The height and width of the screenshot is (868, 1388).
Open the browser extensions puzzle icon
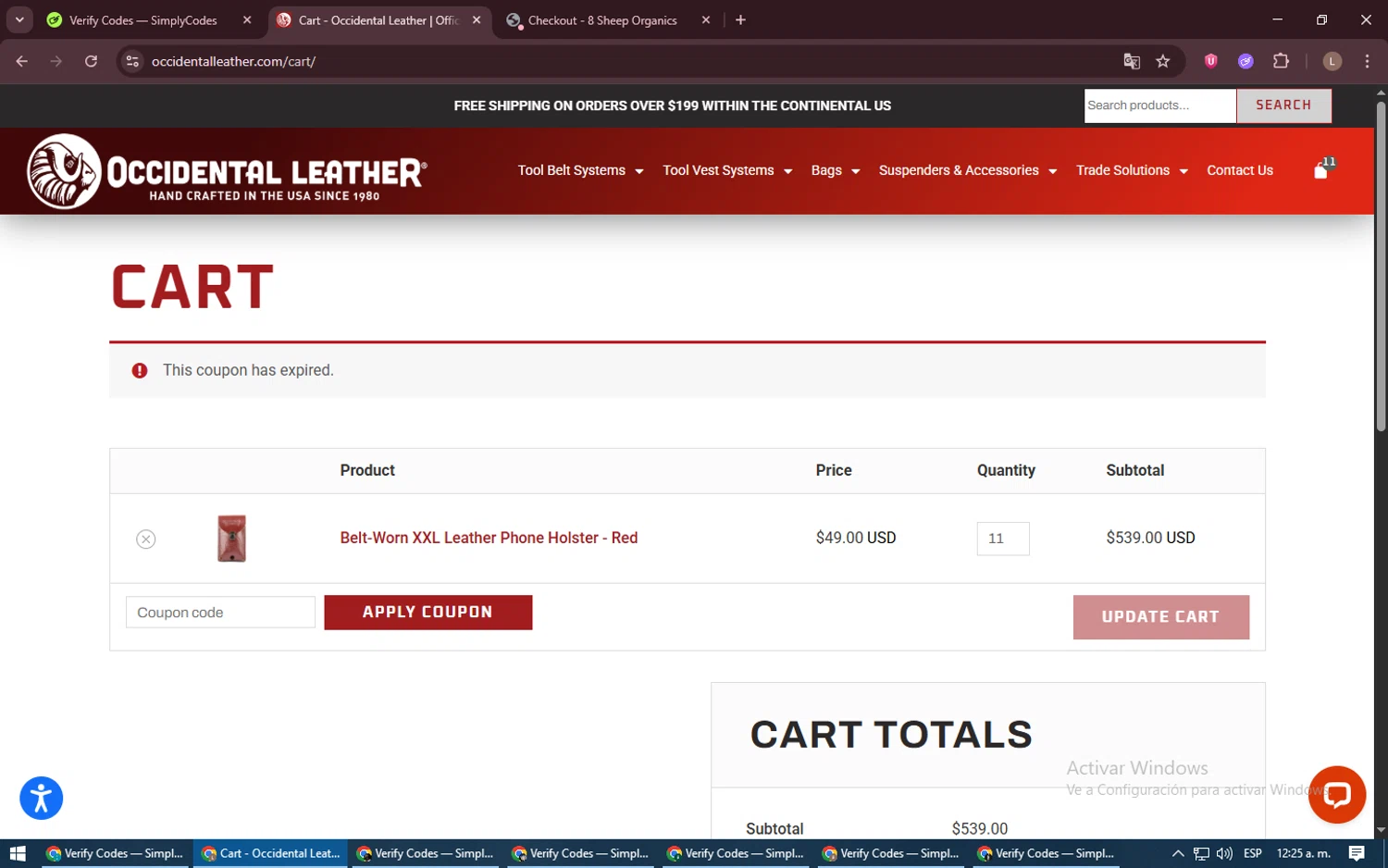pos(1281,61)
